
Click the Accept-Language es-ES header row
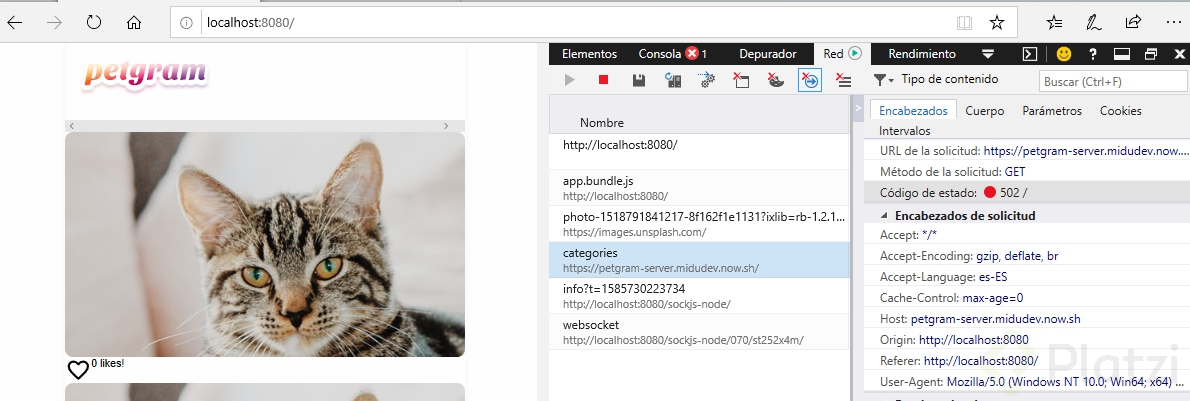click(x=1027, y=277)
